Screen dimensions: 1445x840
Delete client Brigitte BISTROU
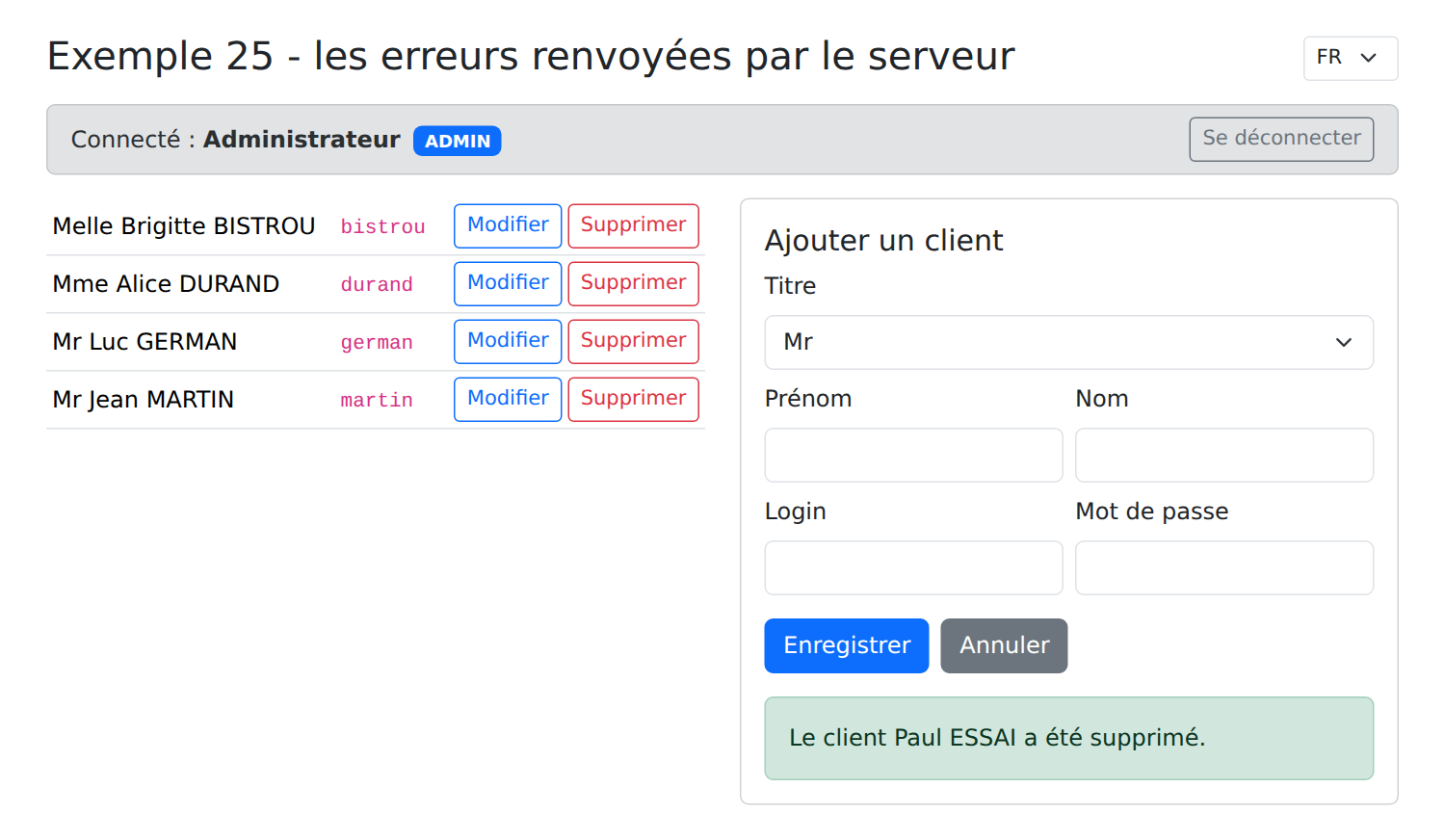tap(633, 225)
